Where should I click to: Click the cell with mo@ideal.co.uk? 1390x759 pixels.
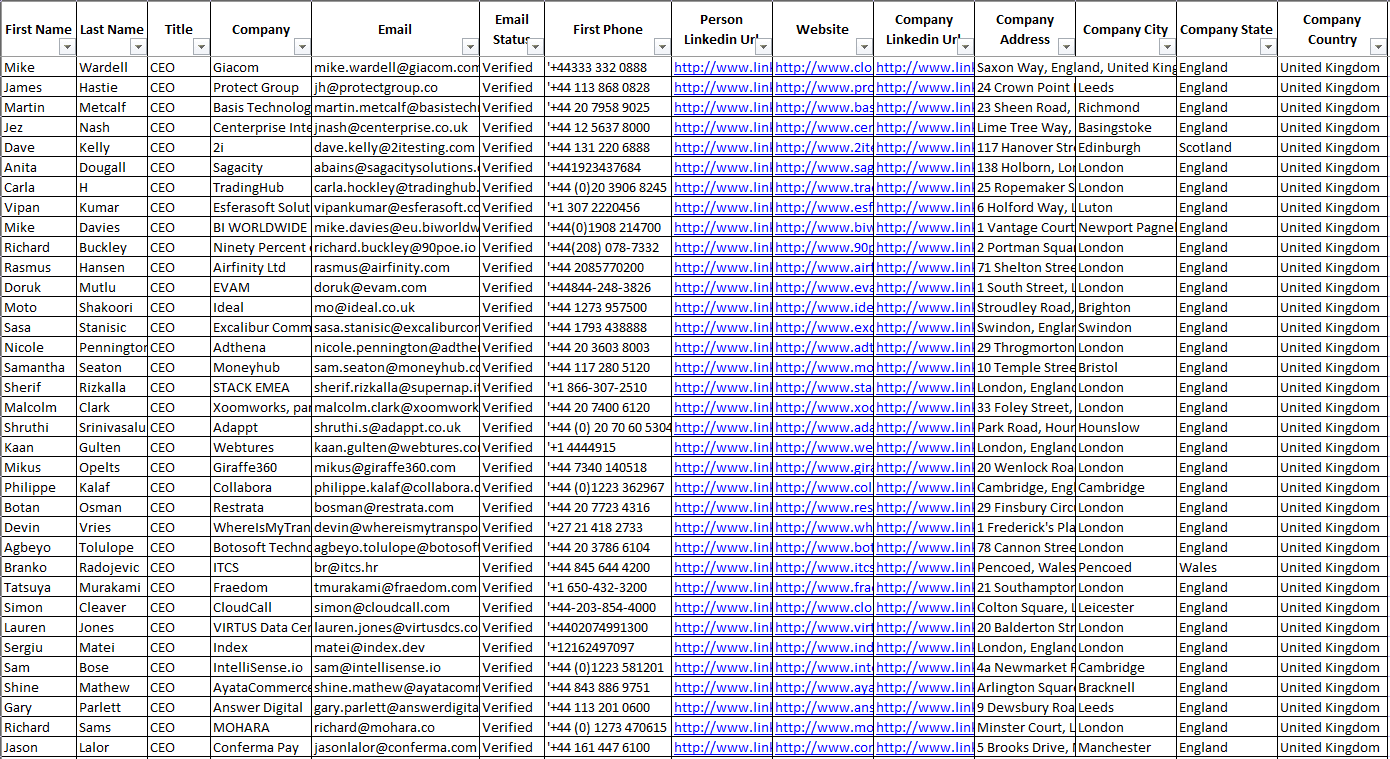point(394,307)
